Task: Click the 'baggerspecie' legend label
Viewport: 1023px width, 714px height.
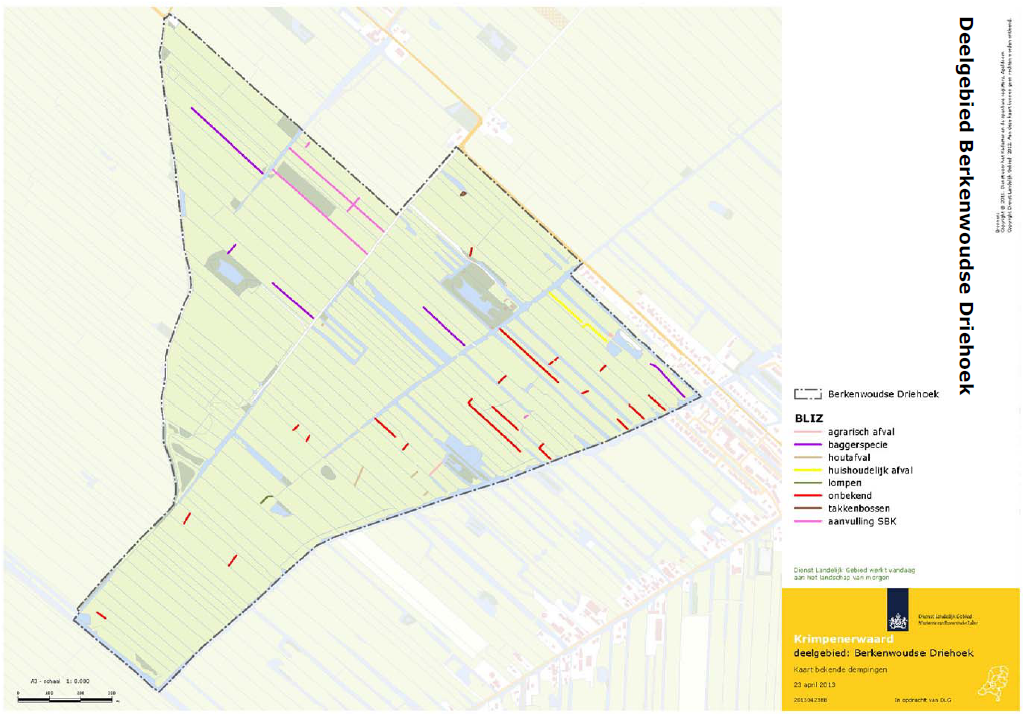Action: [857, 445]
